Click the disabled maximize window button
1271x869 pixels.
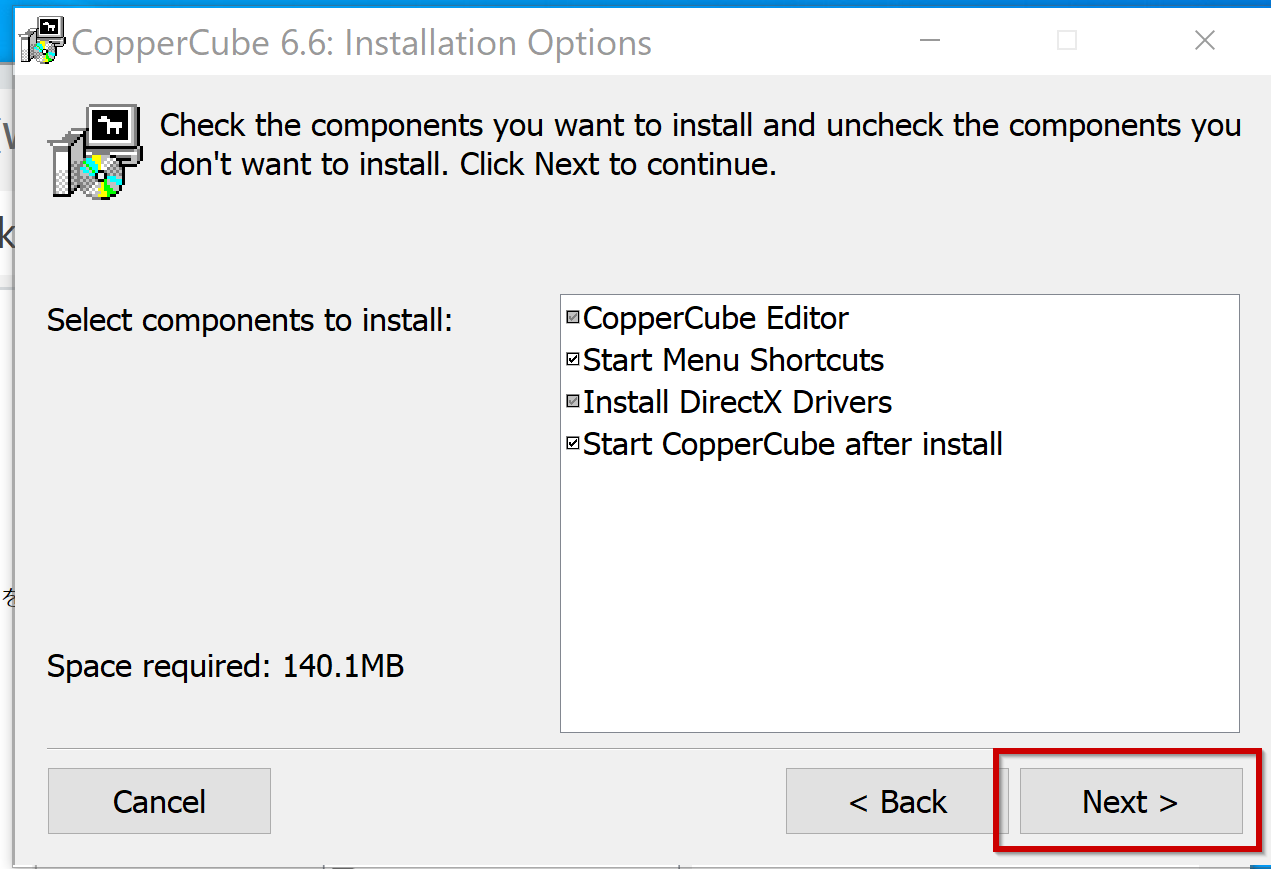(x=1067, y=41)
